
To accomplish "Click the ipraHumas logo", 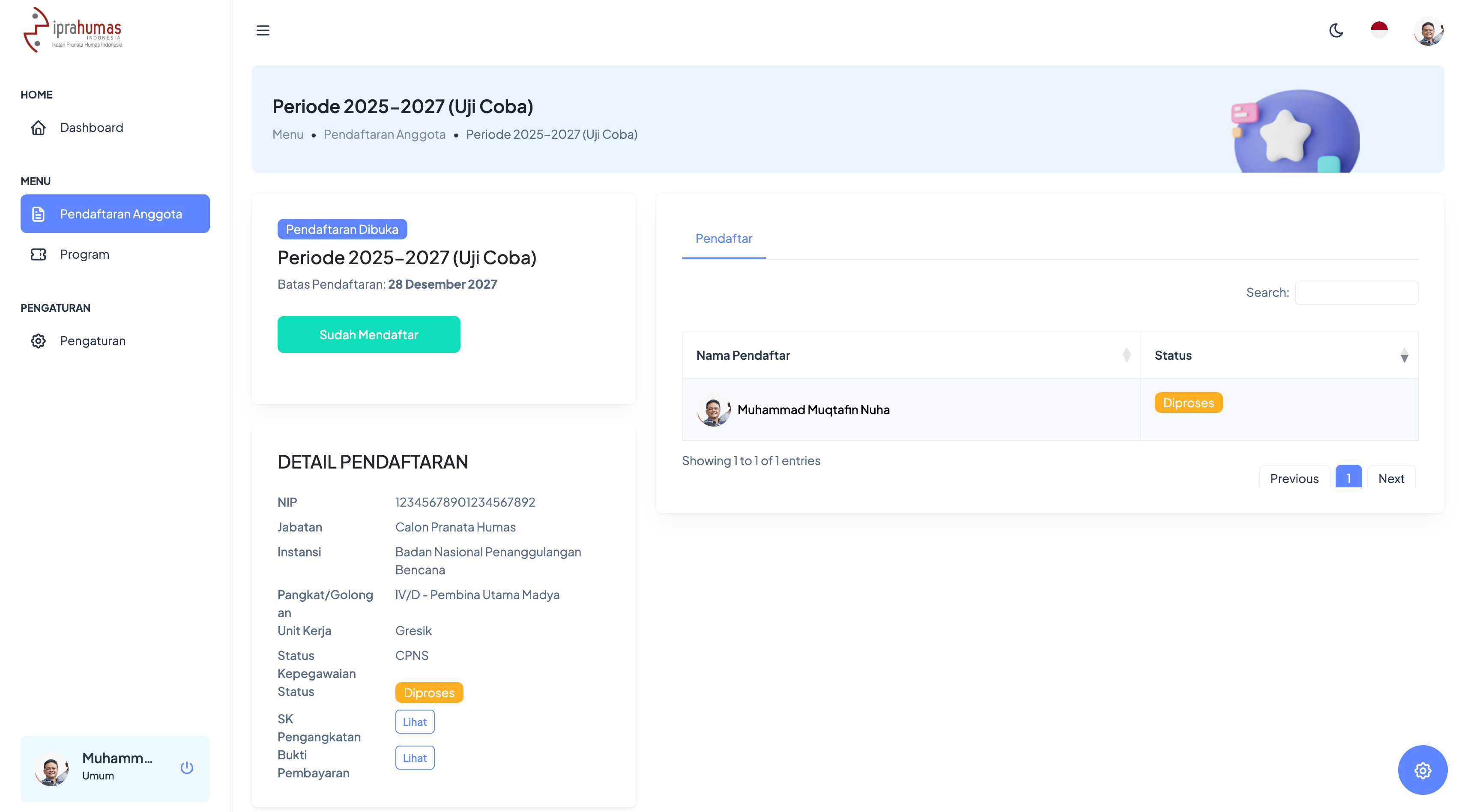I will click(73, 30).
